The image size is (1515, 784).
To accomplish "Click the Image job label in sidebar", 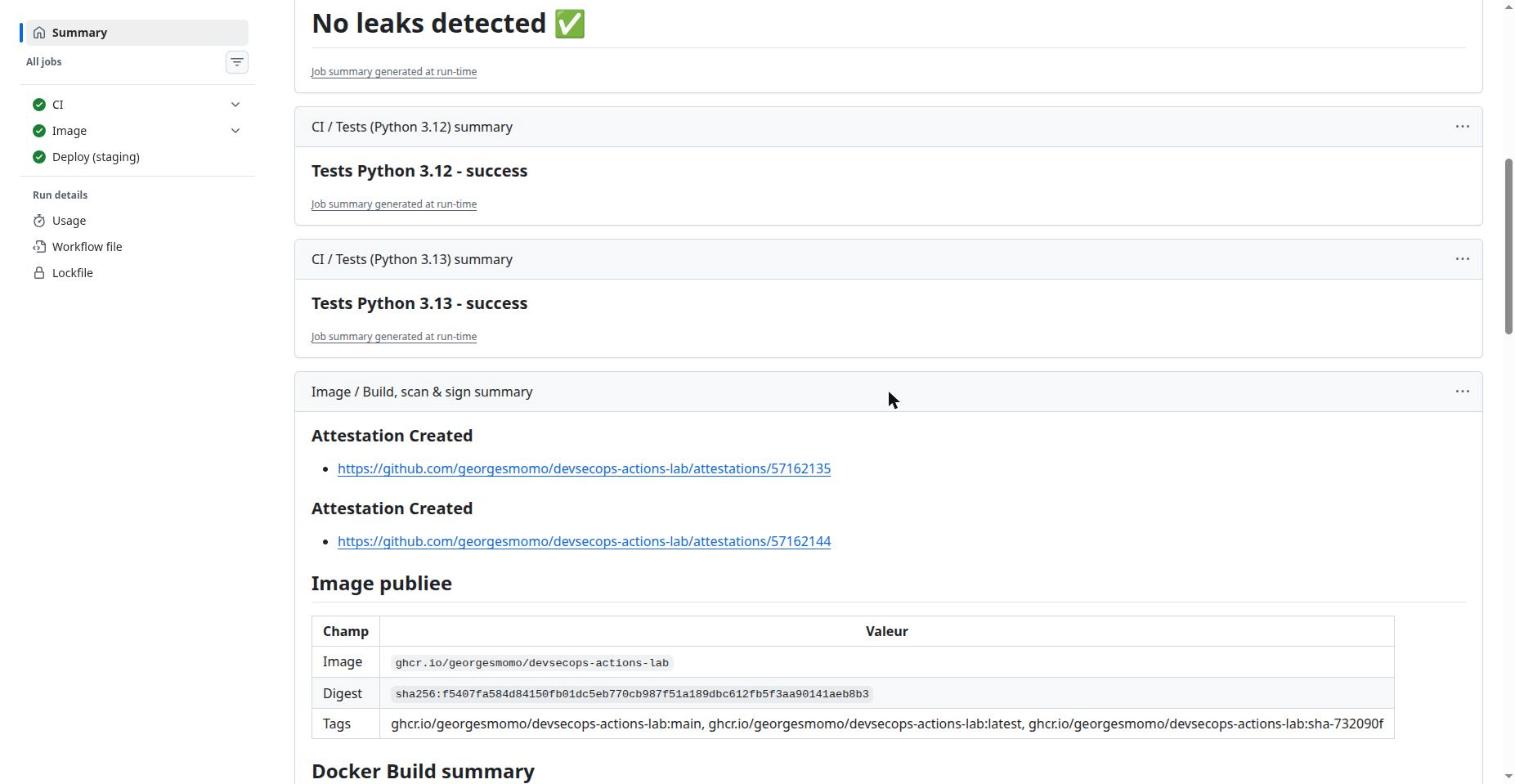I will pos(69,131).
